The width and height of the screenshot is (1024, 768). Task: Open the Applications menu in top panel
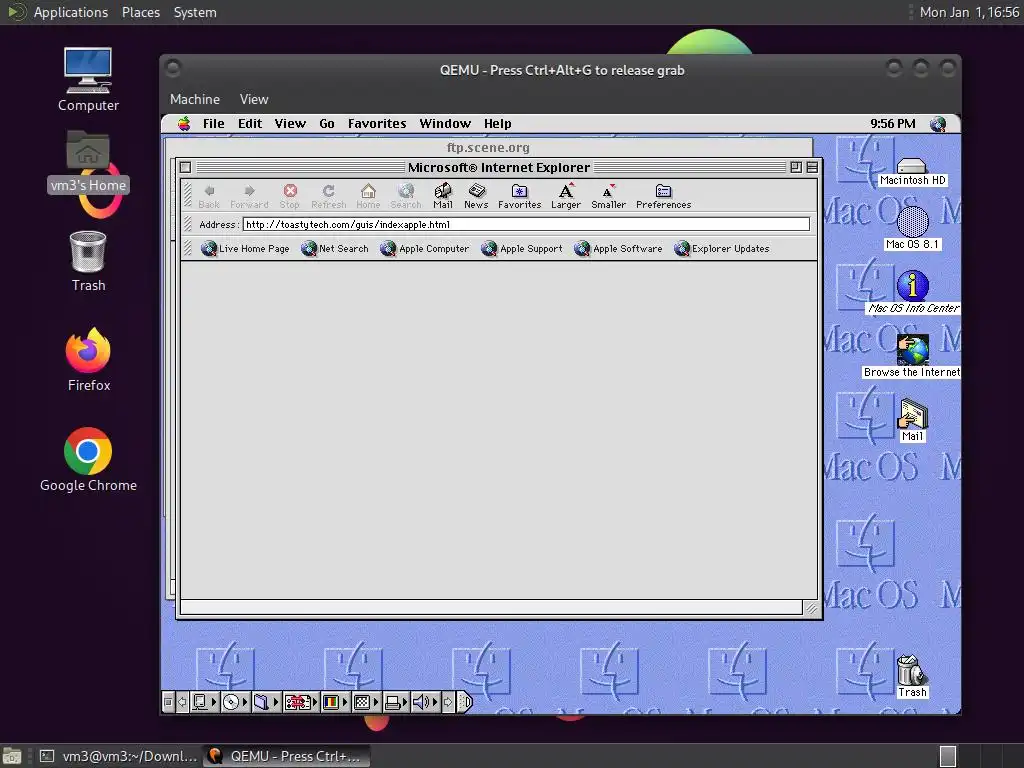pyautogui.click(x=71, y=12)
